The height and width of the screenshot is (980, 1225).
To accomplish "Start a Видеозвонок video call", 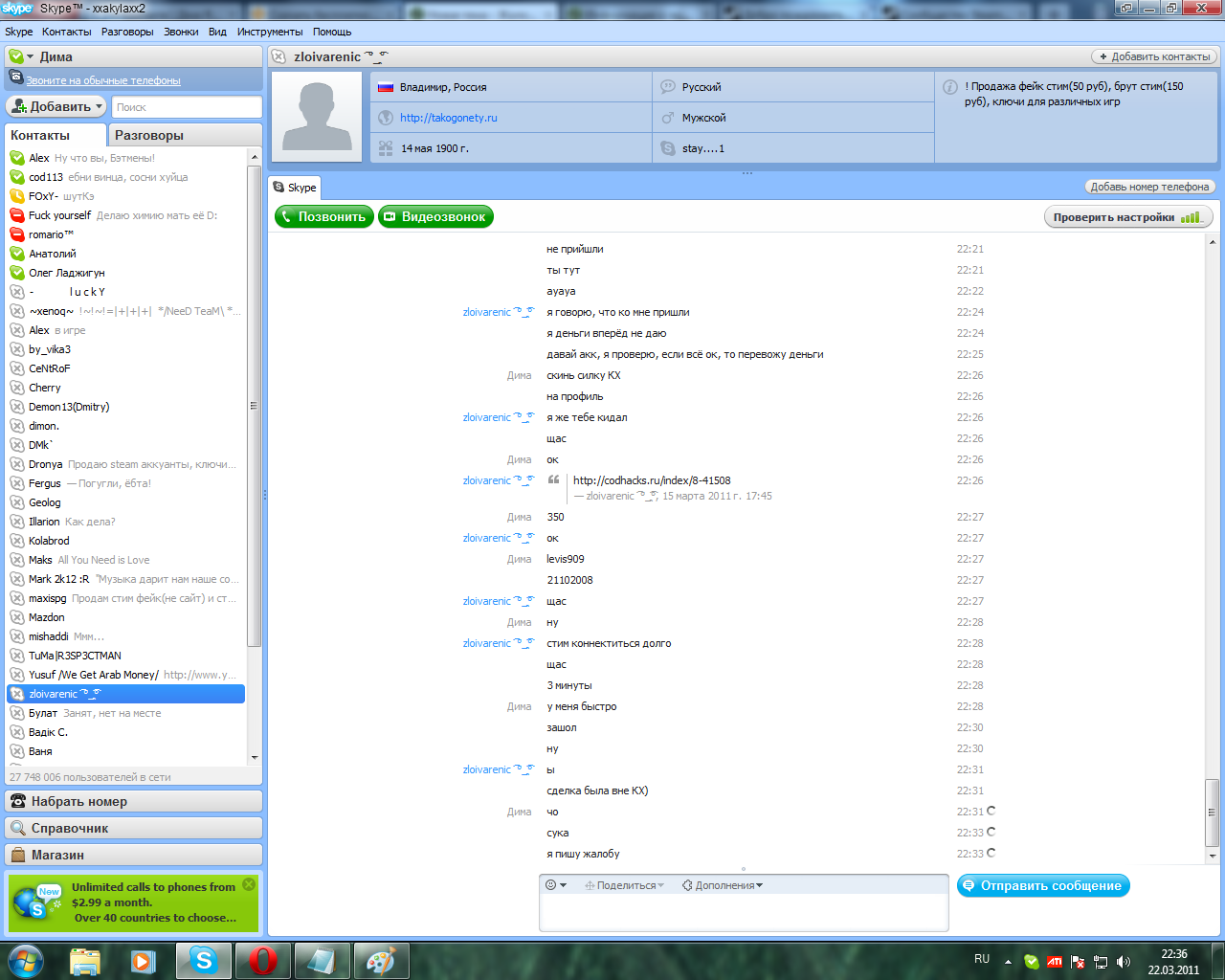I will pos(435,217).
